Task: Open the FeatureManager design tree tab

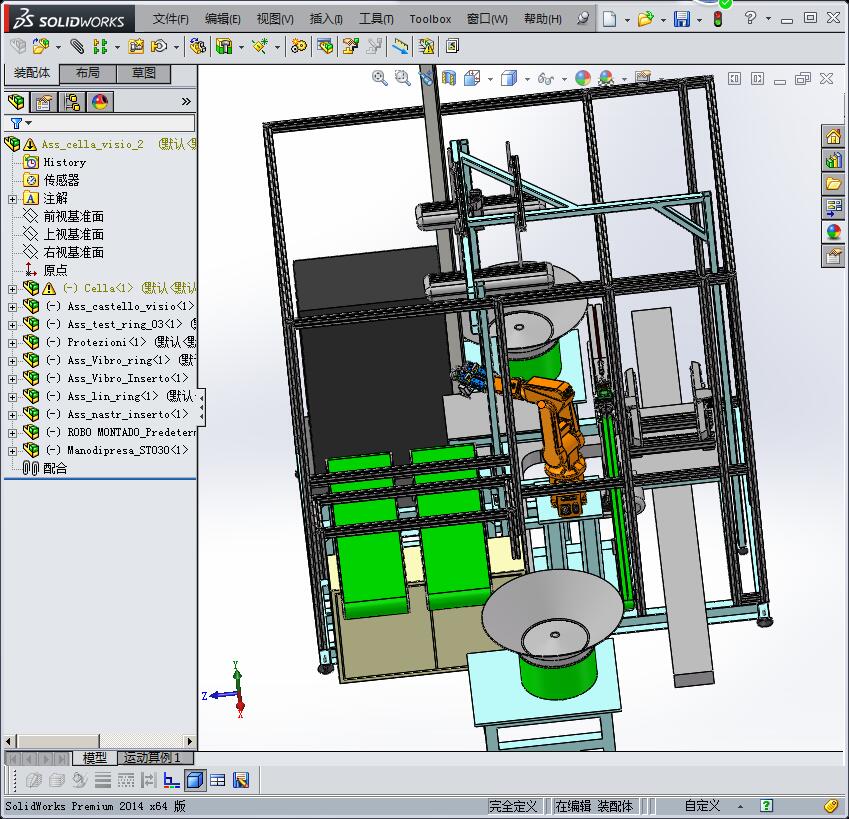Action: [x=16, y=101]
